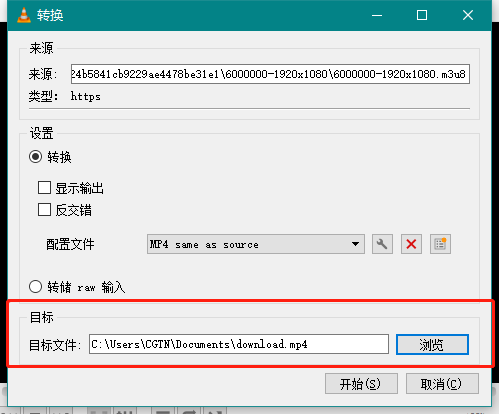Click the VLC cone icon in title bar

click(24, 15)
